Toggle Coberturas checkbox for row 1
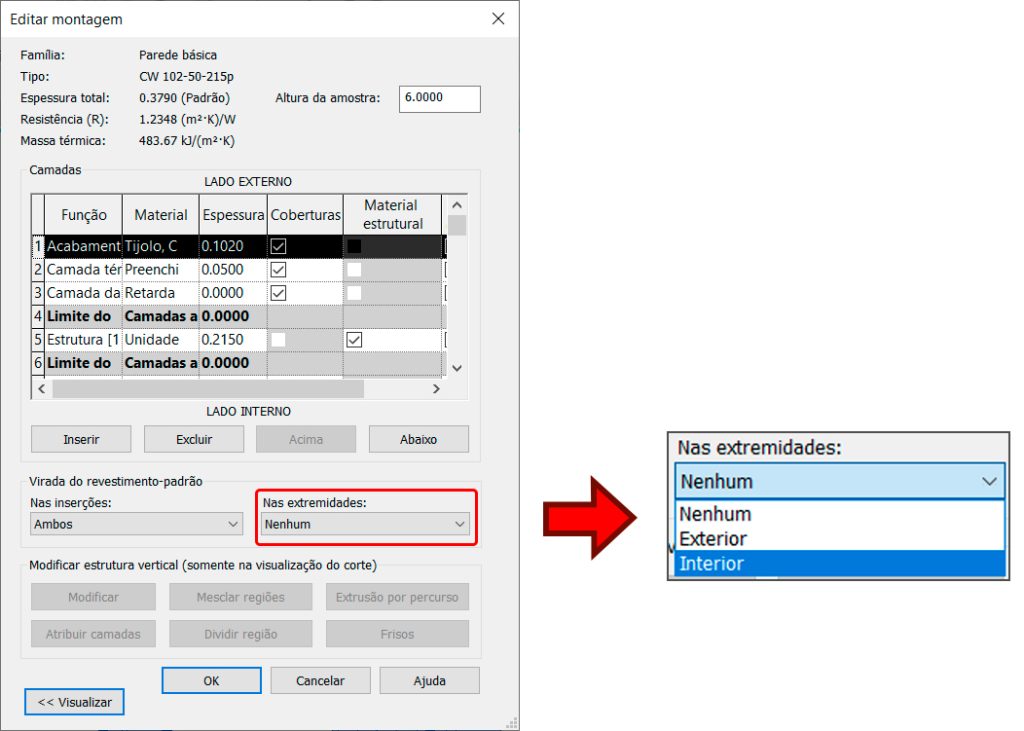 pos(279,246)
